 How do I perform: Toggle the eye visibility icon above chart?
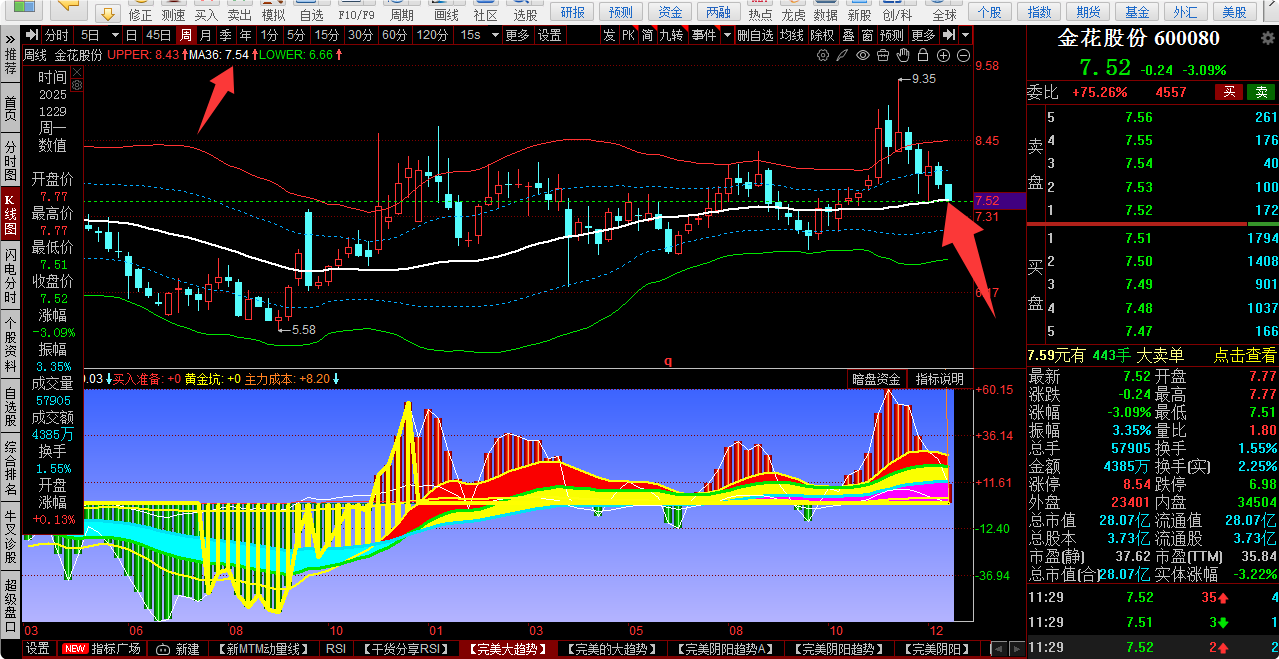pyautogui.click(x=862, y=55)
